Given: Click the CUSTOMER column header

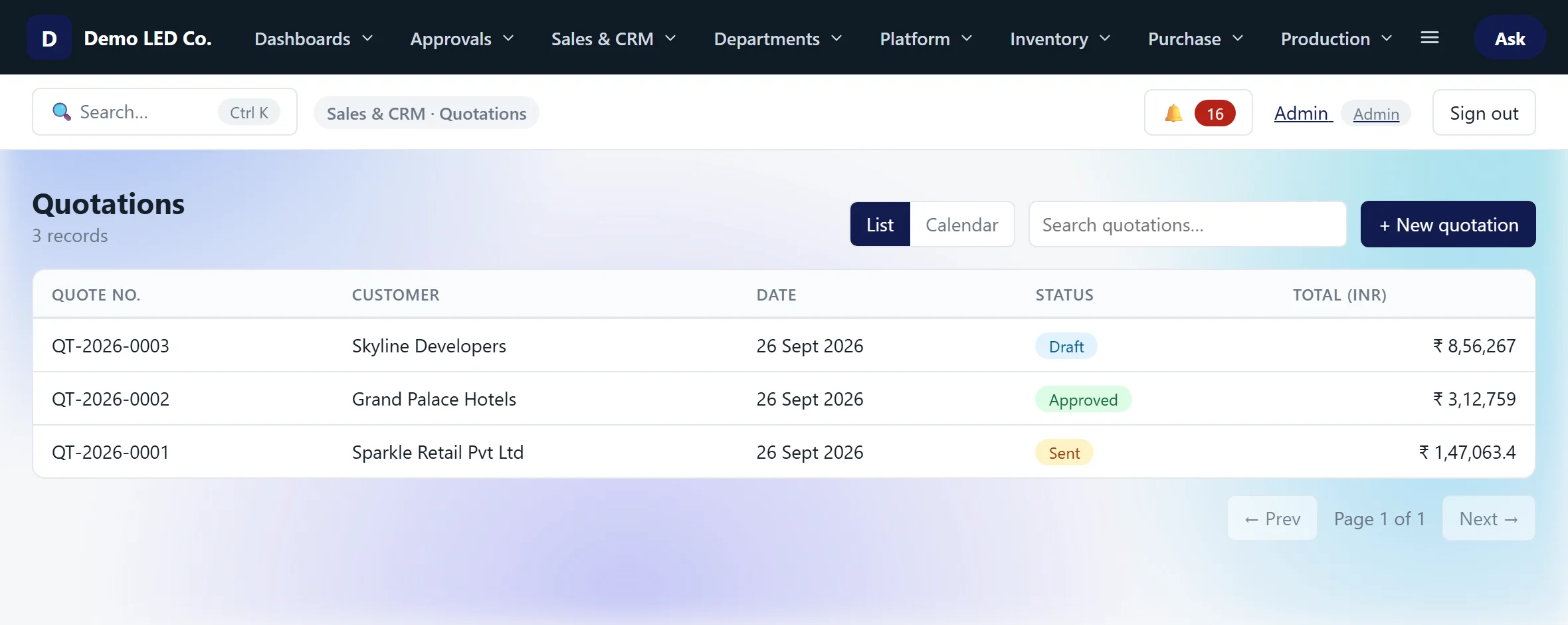Looking at the screenshot, I should point(396,295).
